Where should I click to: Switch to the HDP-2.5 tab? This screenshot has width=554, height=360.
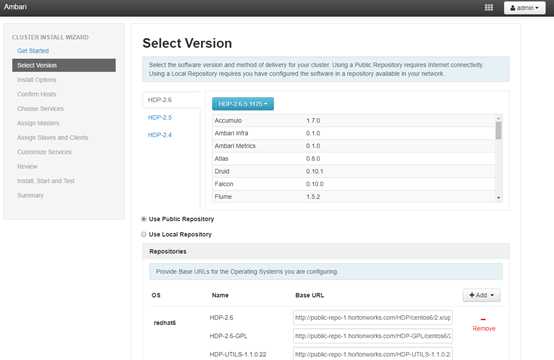click(x=160, y=117)
